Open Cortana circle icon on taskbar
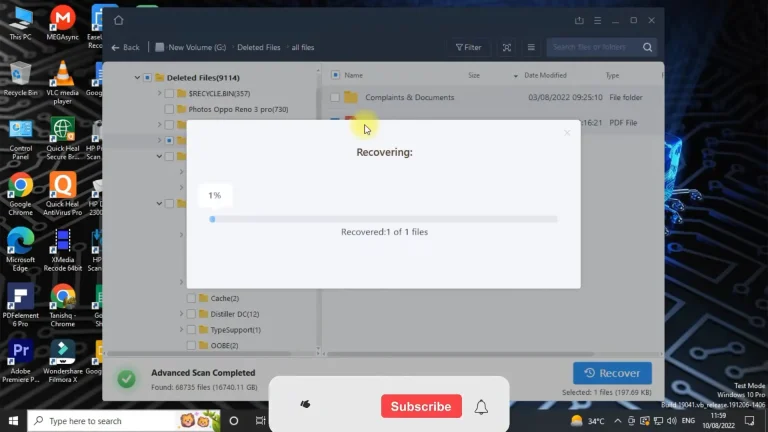Viewport: 768px width, 432px height. coord(234,421)
